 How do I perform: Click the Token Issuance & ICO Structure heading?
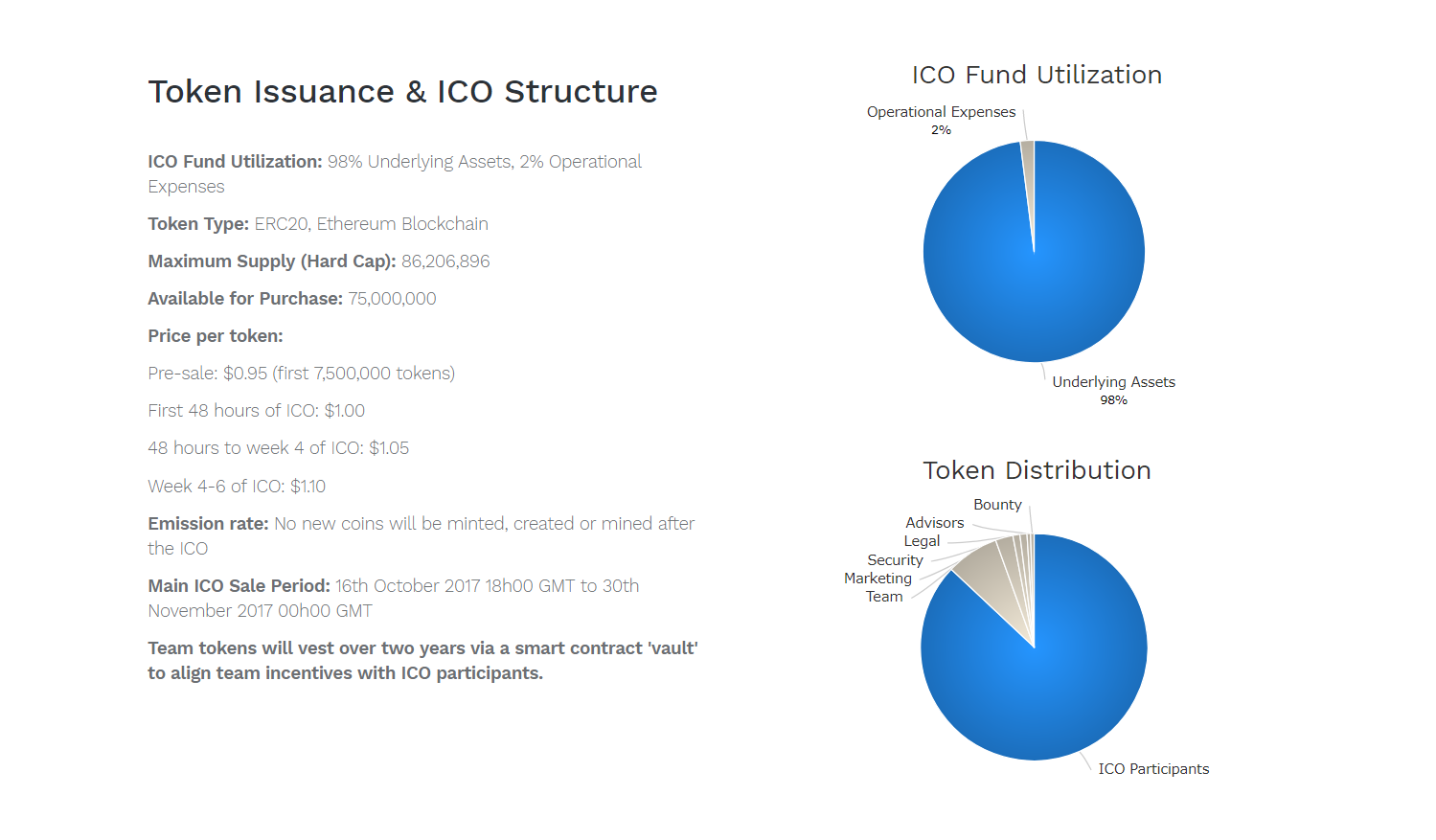402,92
